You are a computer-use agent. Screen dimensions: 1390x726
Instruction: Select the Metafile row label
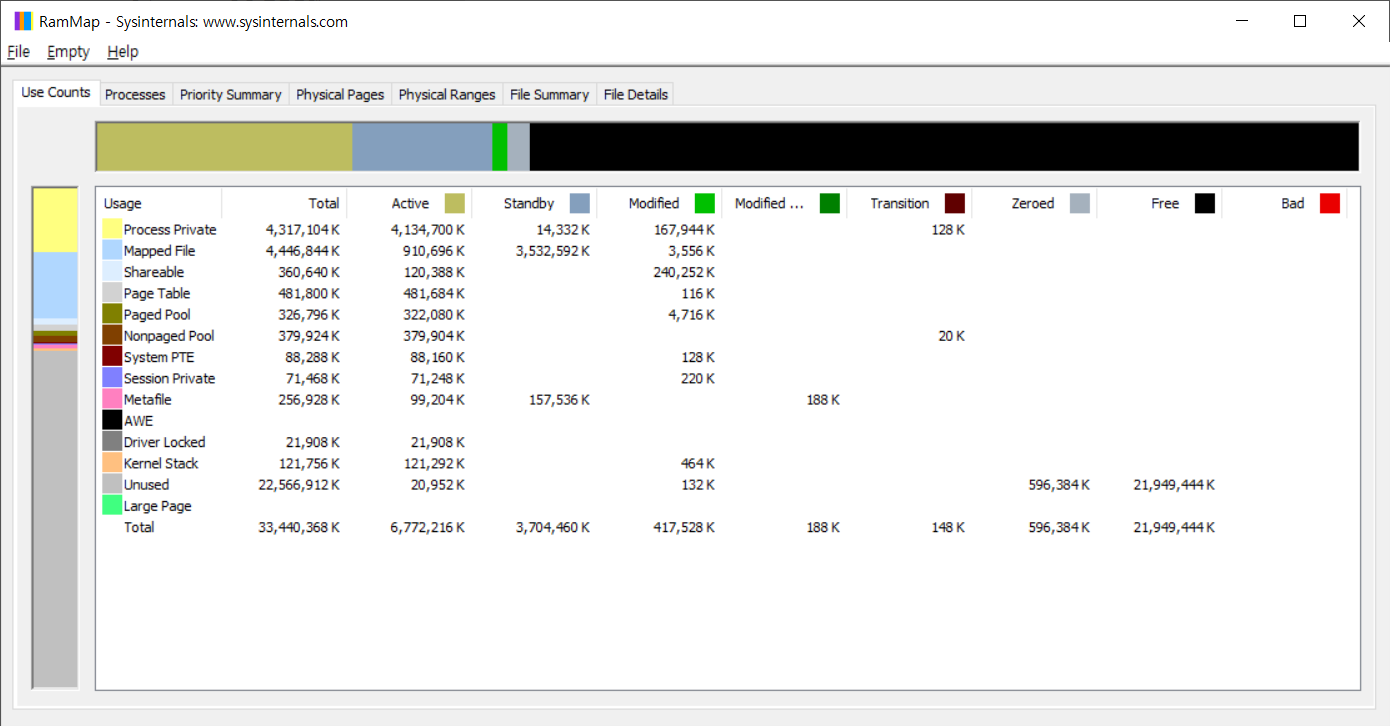pos(148,399)
